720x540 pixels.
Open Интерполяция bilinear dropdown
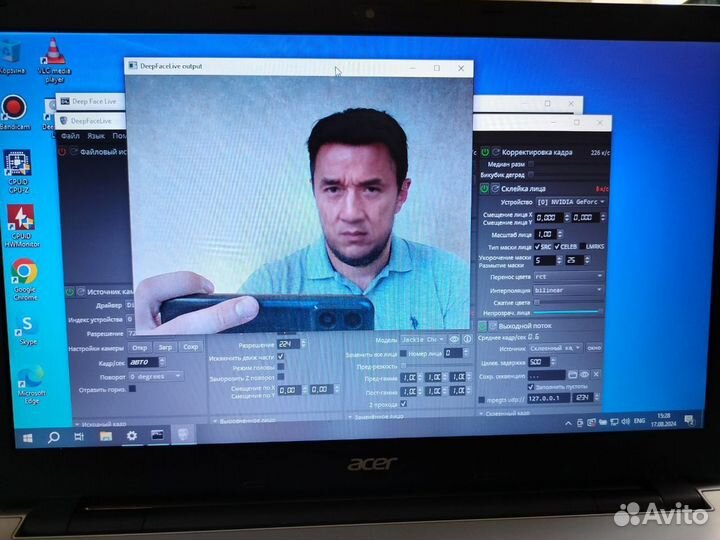568,290
